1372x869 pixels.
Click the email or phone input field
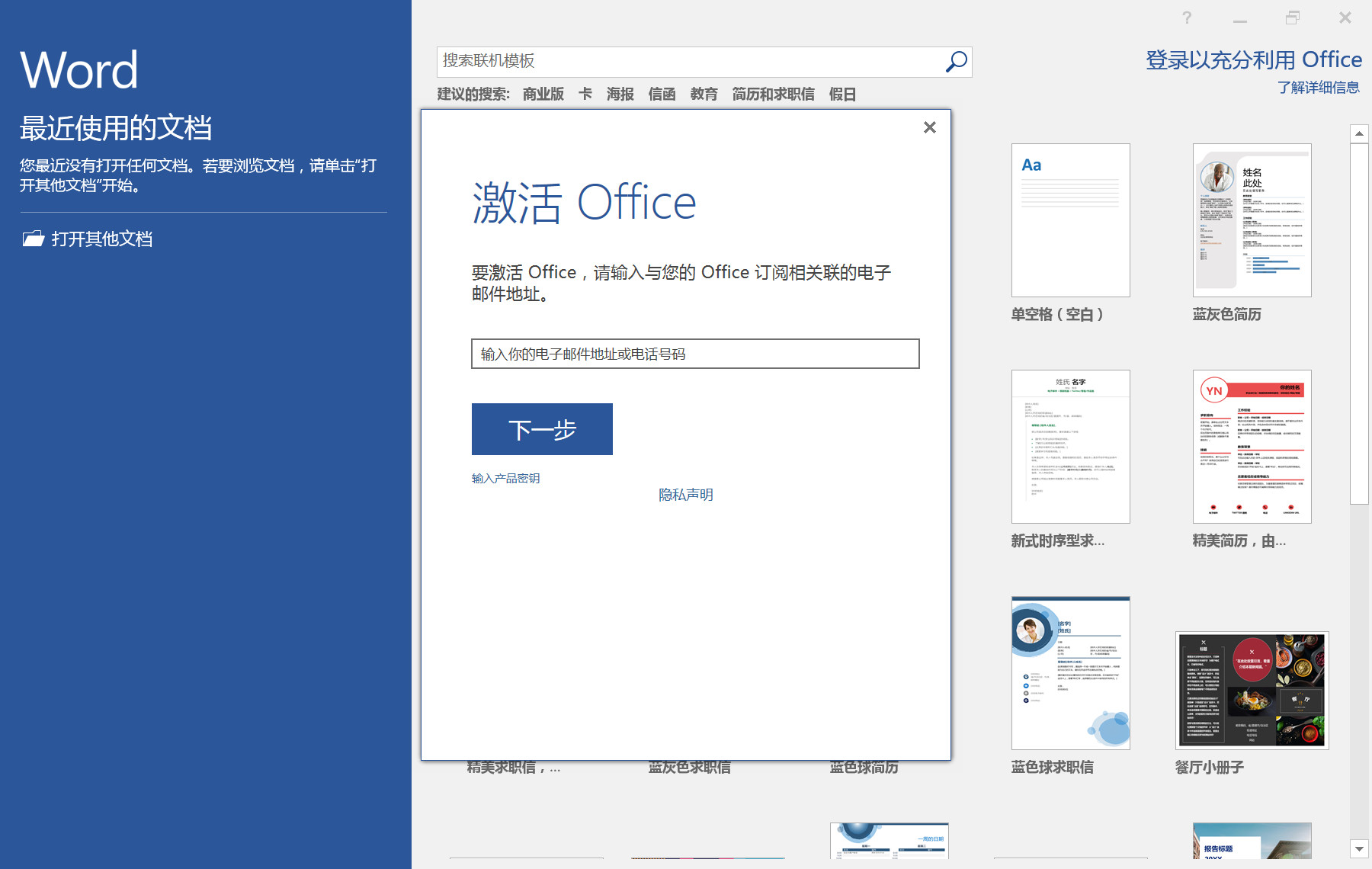click(x=695, y=354)
